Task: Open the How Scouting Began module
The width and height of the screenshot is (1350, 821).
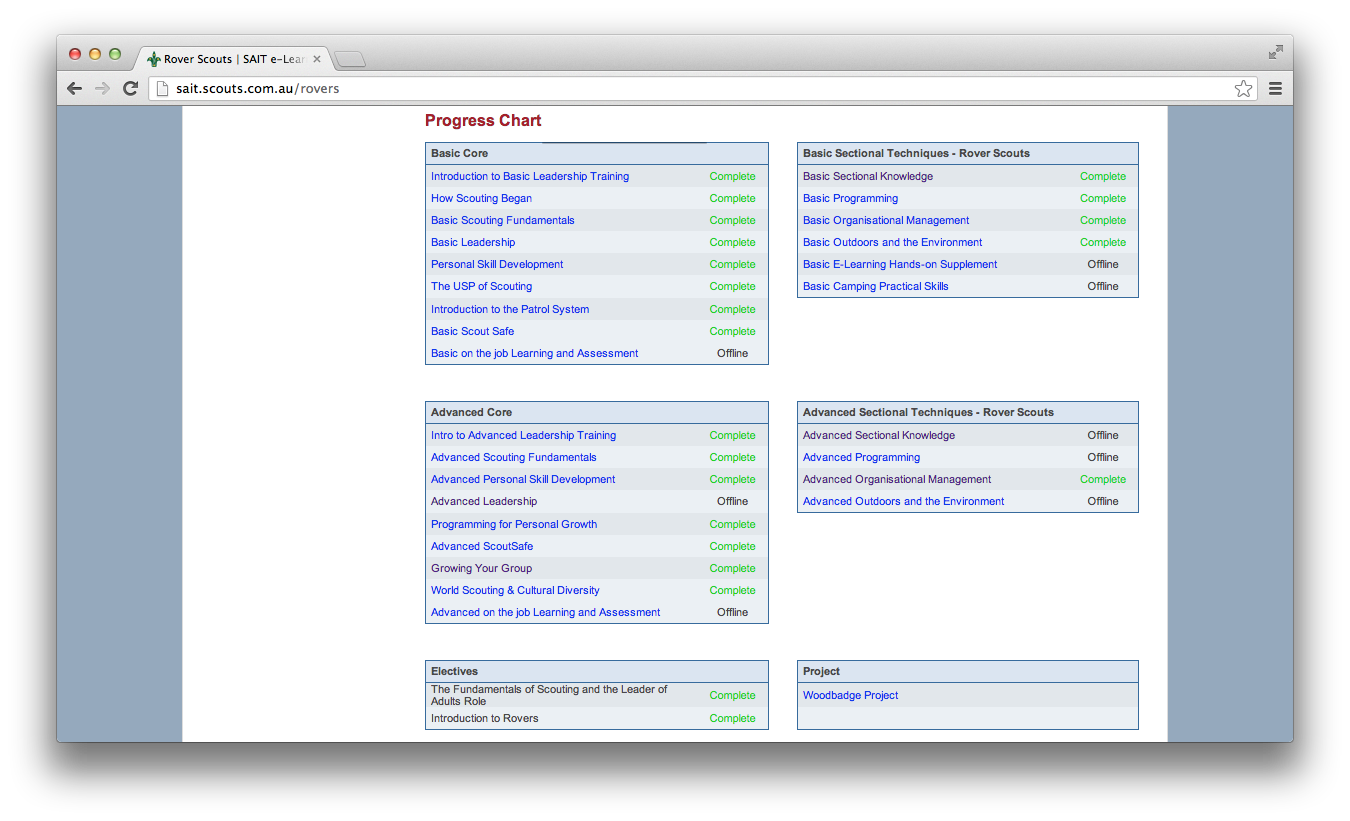Action: (481, 198)
